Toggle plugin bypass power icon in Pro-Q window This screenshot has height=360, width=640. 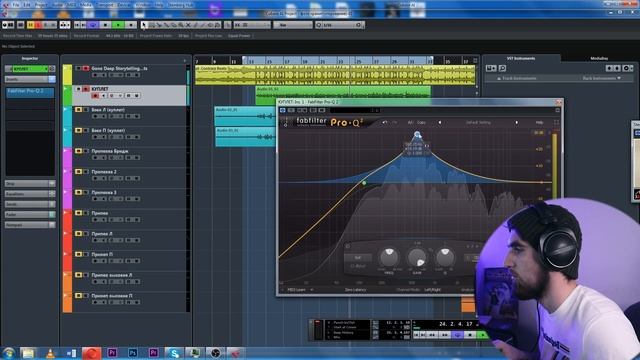282,110
